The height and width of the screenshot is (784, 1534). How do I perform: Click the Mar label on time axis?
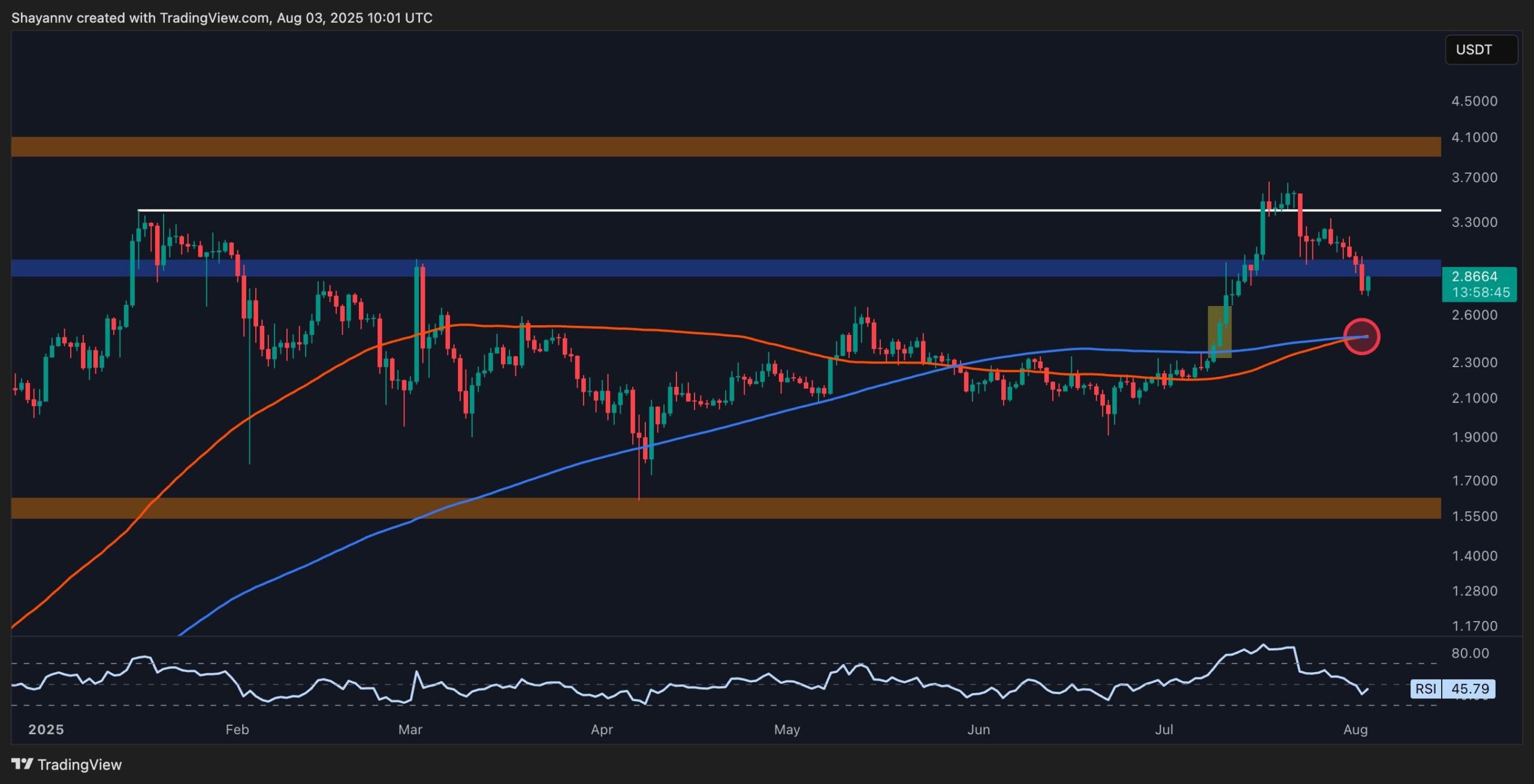coord(410,729)
